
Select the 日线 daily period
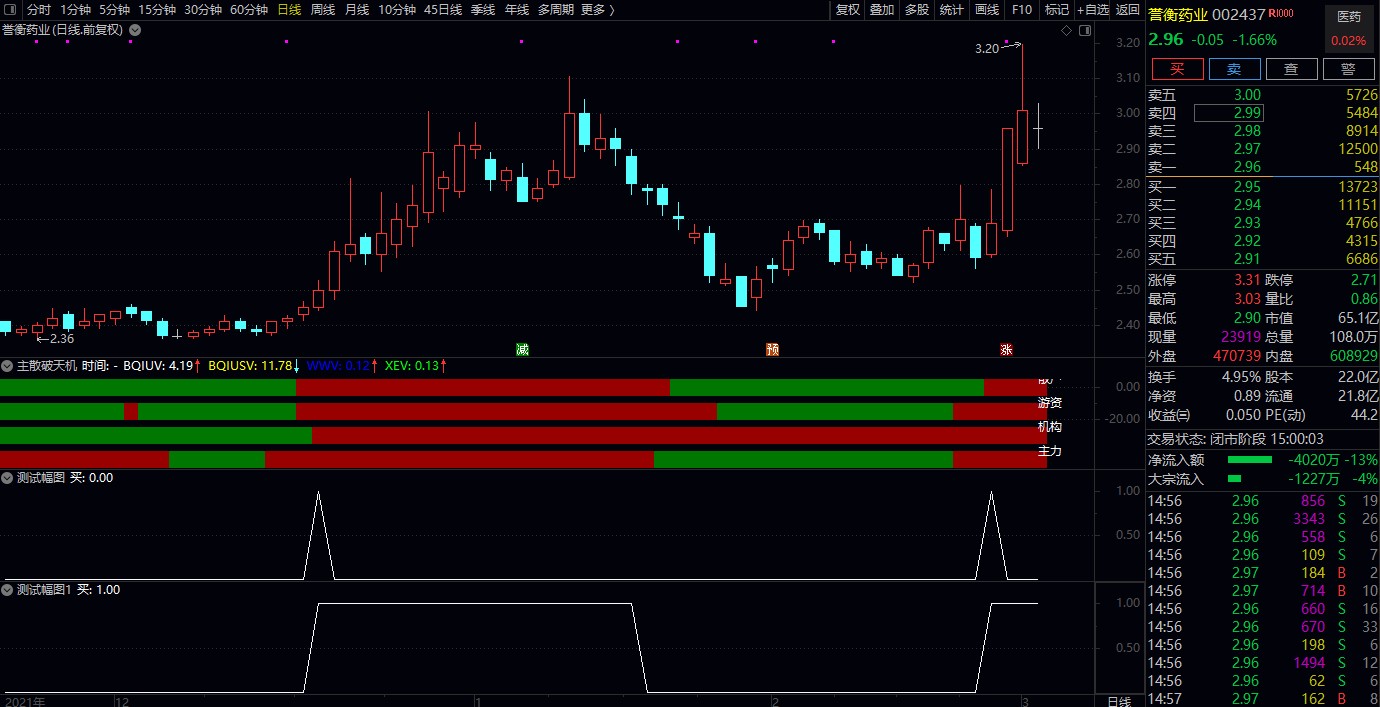[x=289, y=10]
